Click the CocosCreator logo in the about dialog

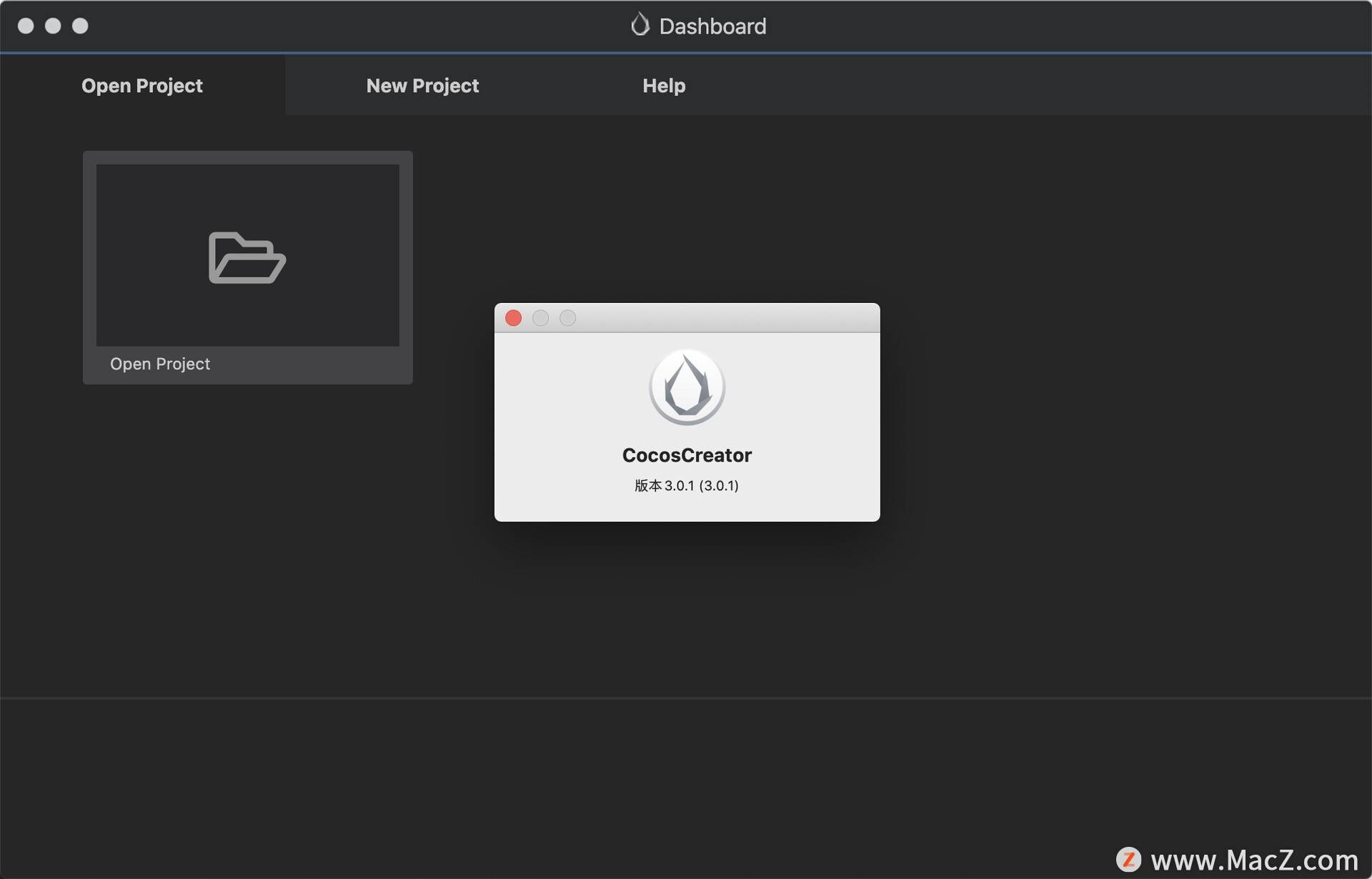point(687,387)
